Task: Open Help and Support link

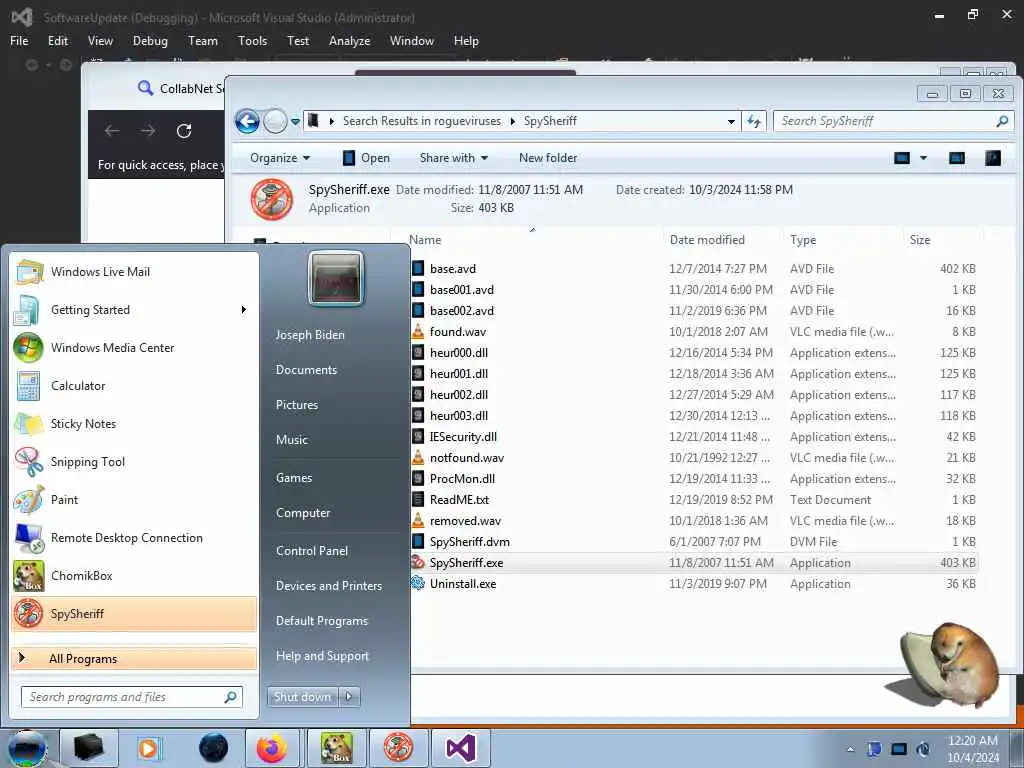Action: pyautogui.click(x=322, y=656)
